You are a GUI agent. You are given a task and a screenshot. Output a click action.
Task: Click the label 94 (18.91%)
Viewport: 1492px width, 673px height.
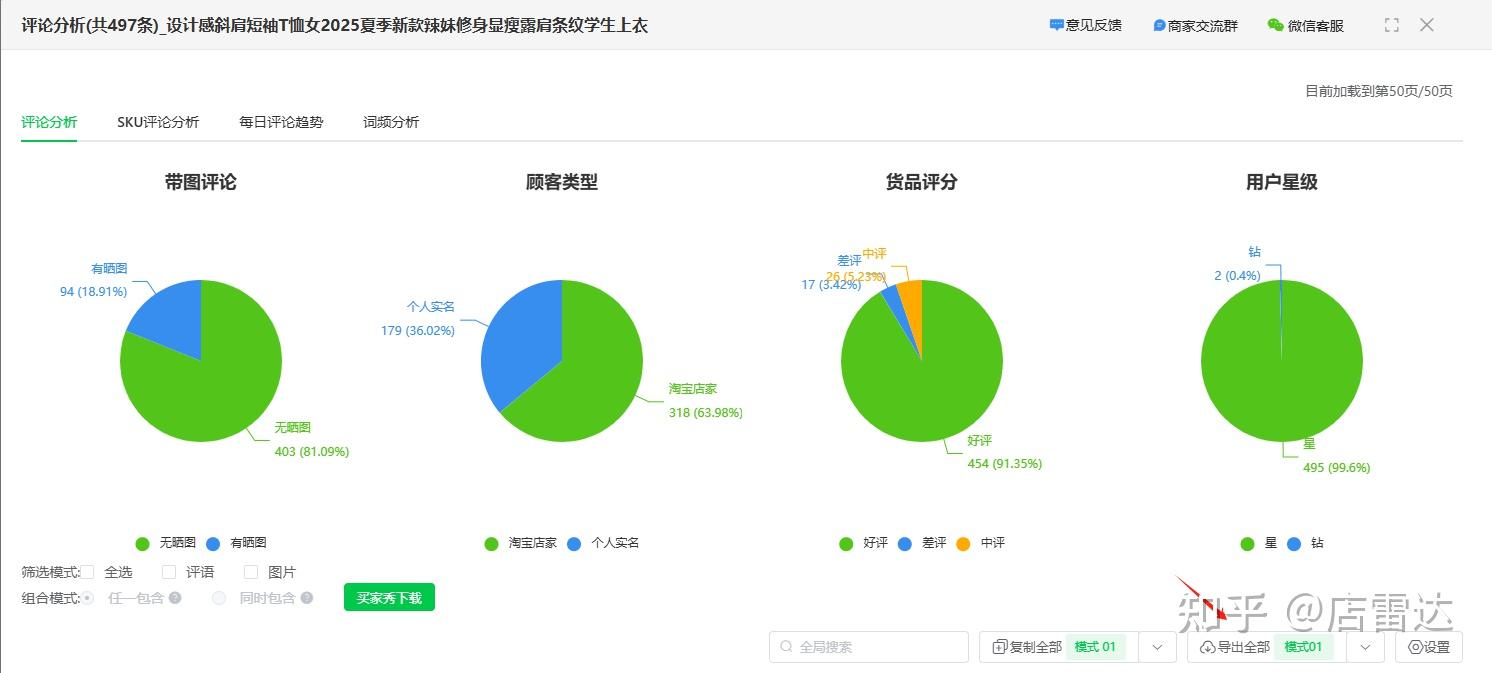(93, 292)
